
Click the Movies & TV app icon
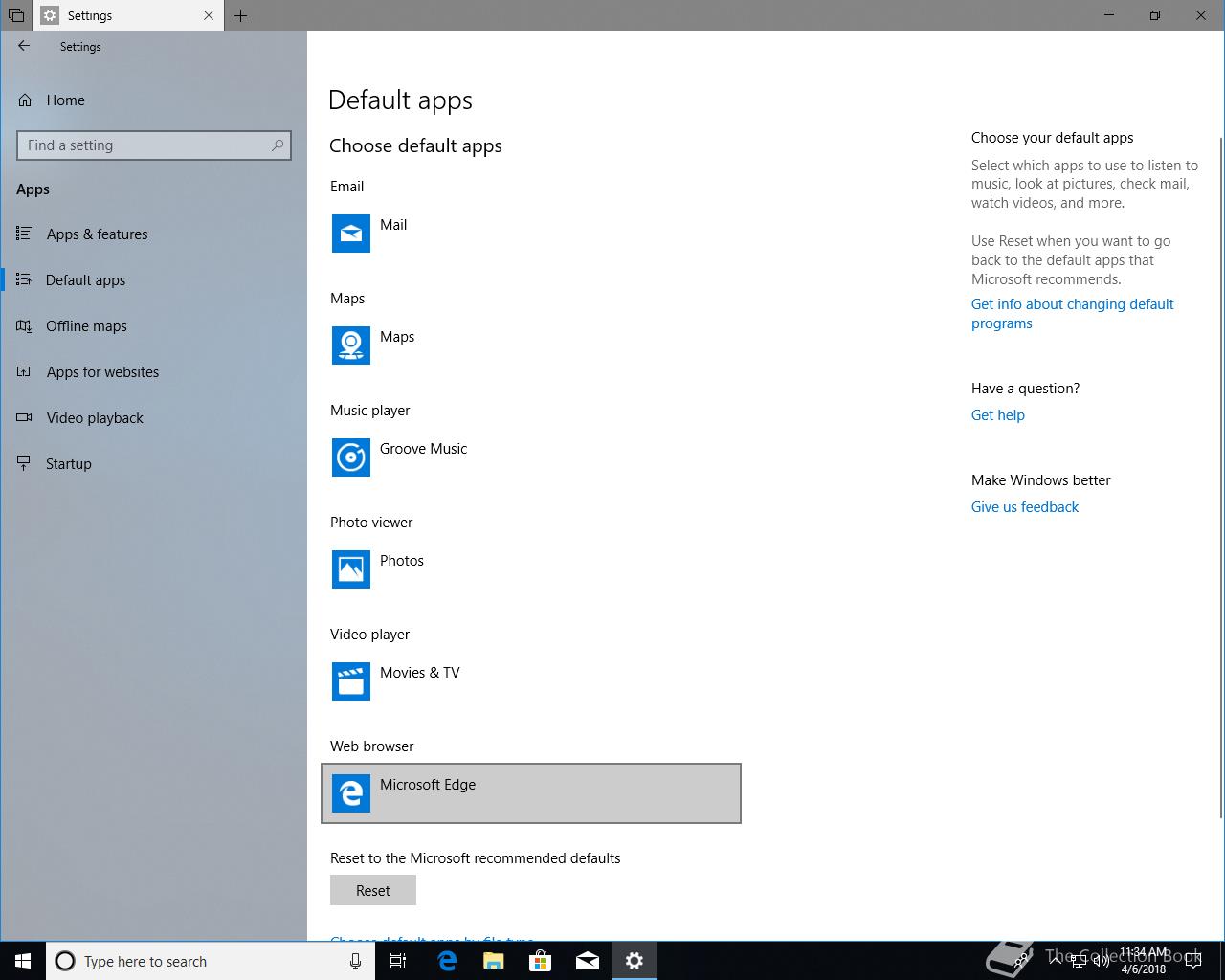[x=351, y=681]
